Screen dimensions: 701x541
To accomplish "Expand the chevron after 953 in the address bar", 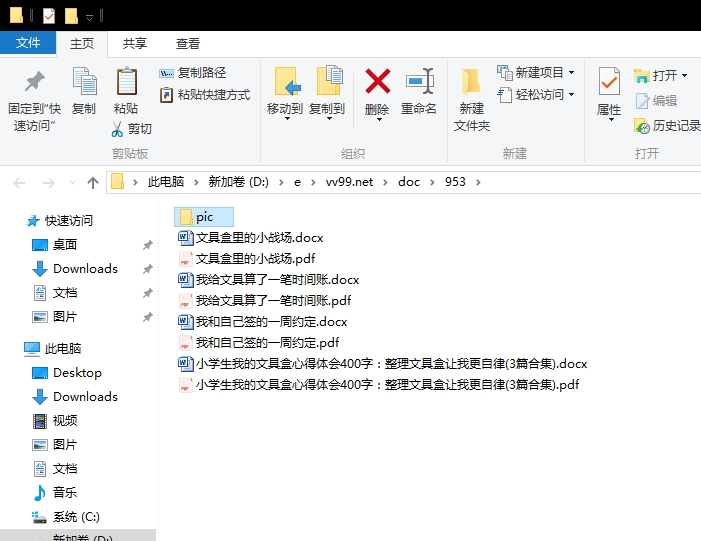I will click(x=478, y=182).
